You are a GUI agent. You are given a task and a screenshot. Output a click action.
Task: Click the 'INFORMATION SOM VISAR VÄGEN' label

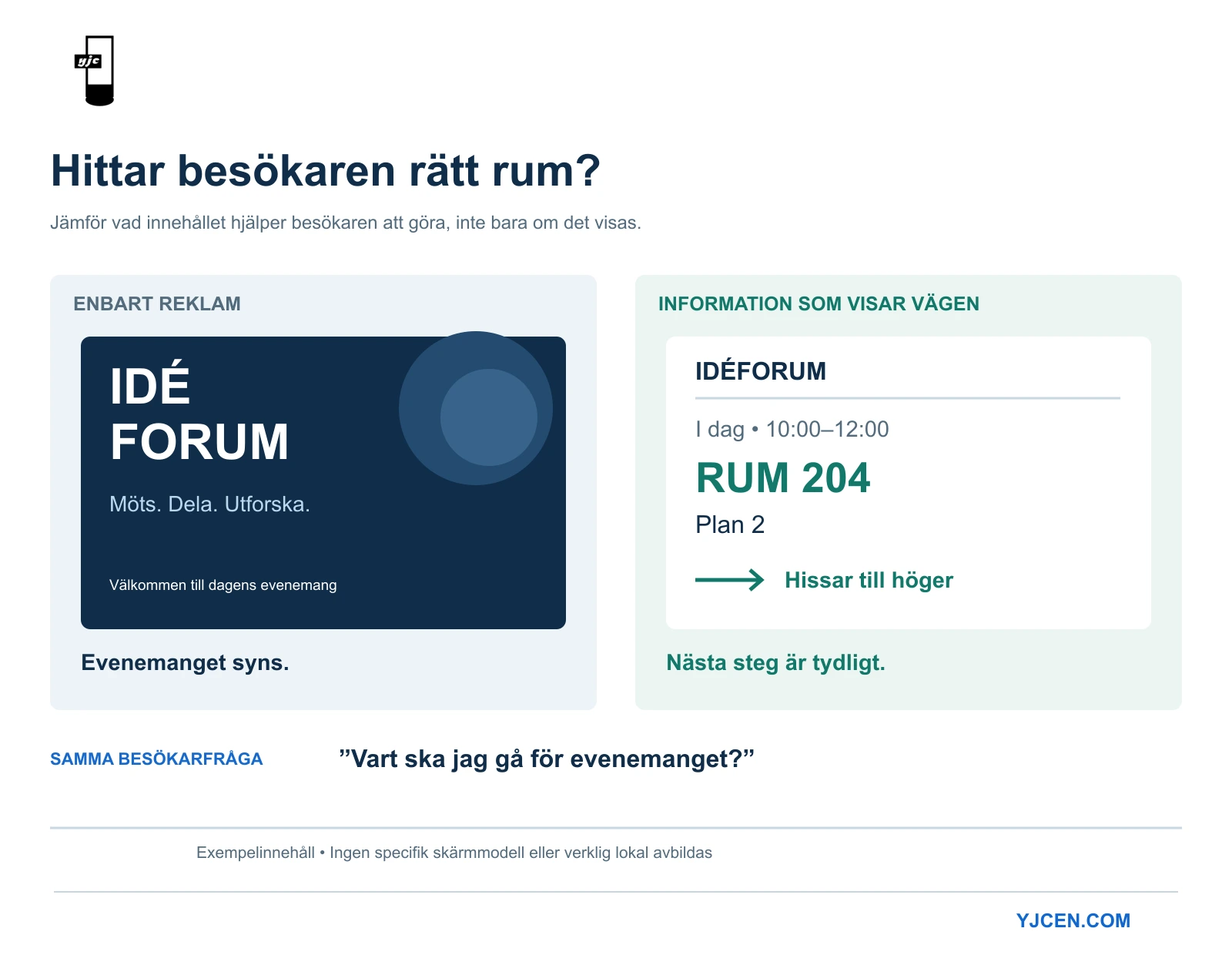pos(819,303)
